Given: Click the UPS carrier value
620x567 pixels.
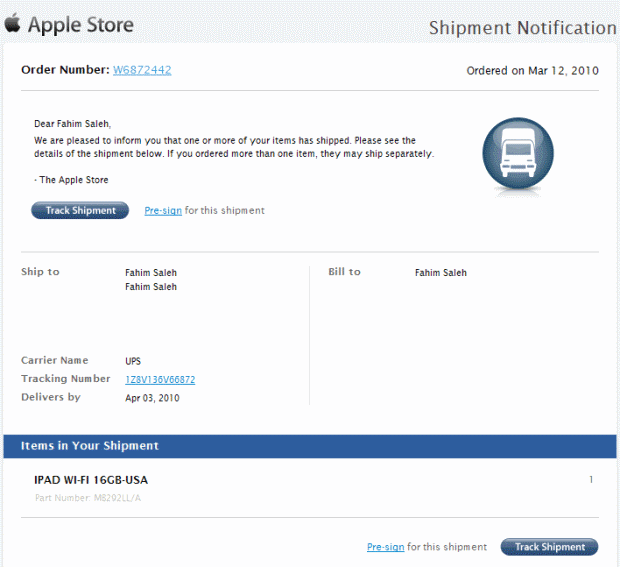Looking at the screenshot, I should coord(133,361).
